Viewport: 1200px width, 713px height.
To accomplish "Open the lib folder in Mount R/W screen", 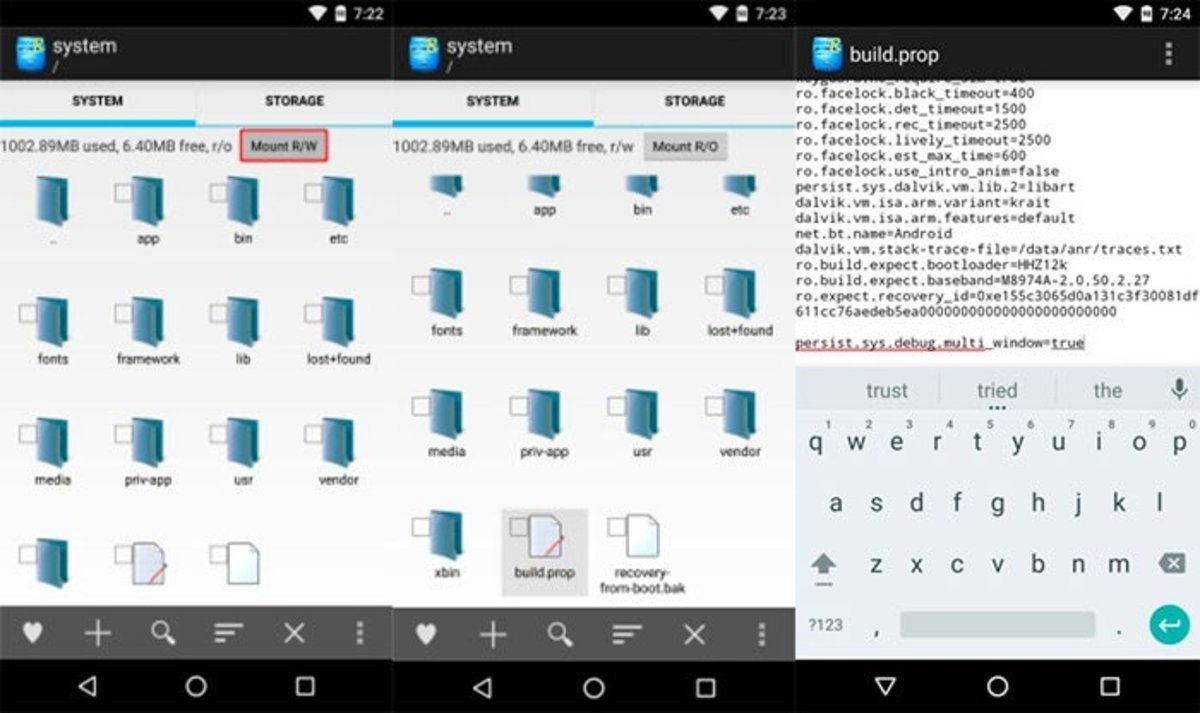I will click(x=242, y=330).
